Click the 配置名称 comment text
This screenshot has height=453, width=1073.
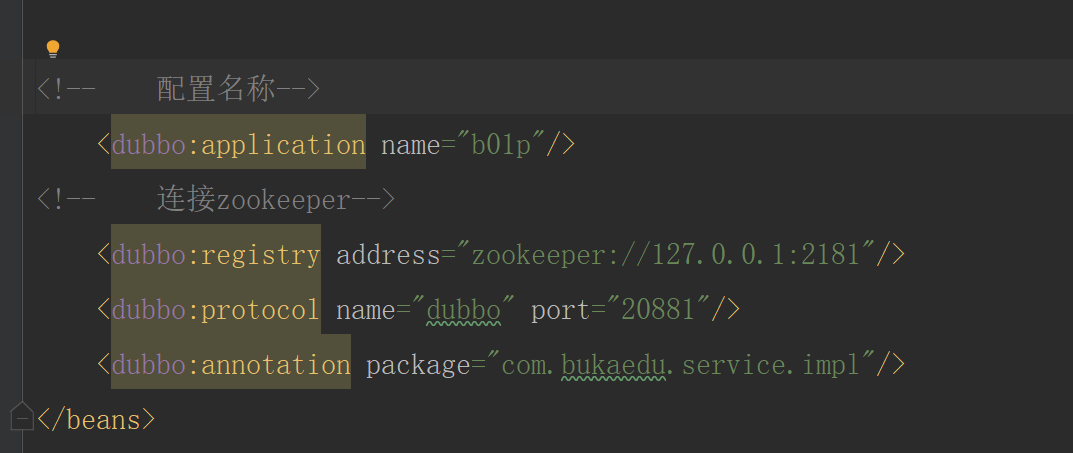click(214, 90)
